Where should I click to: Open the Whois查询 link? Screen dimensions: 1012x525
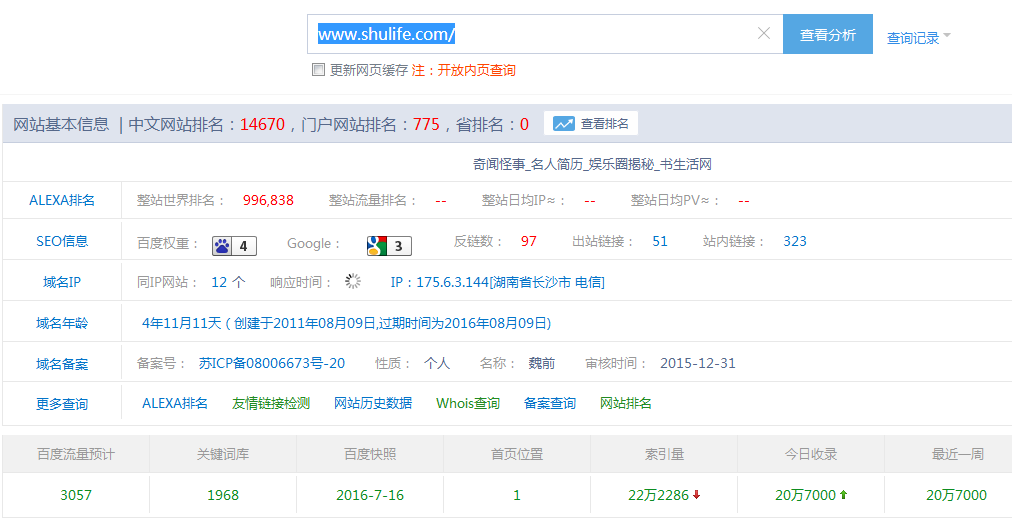pyautogui.click(x=468, y=403)
